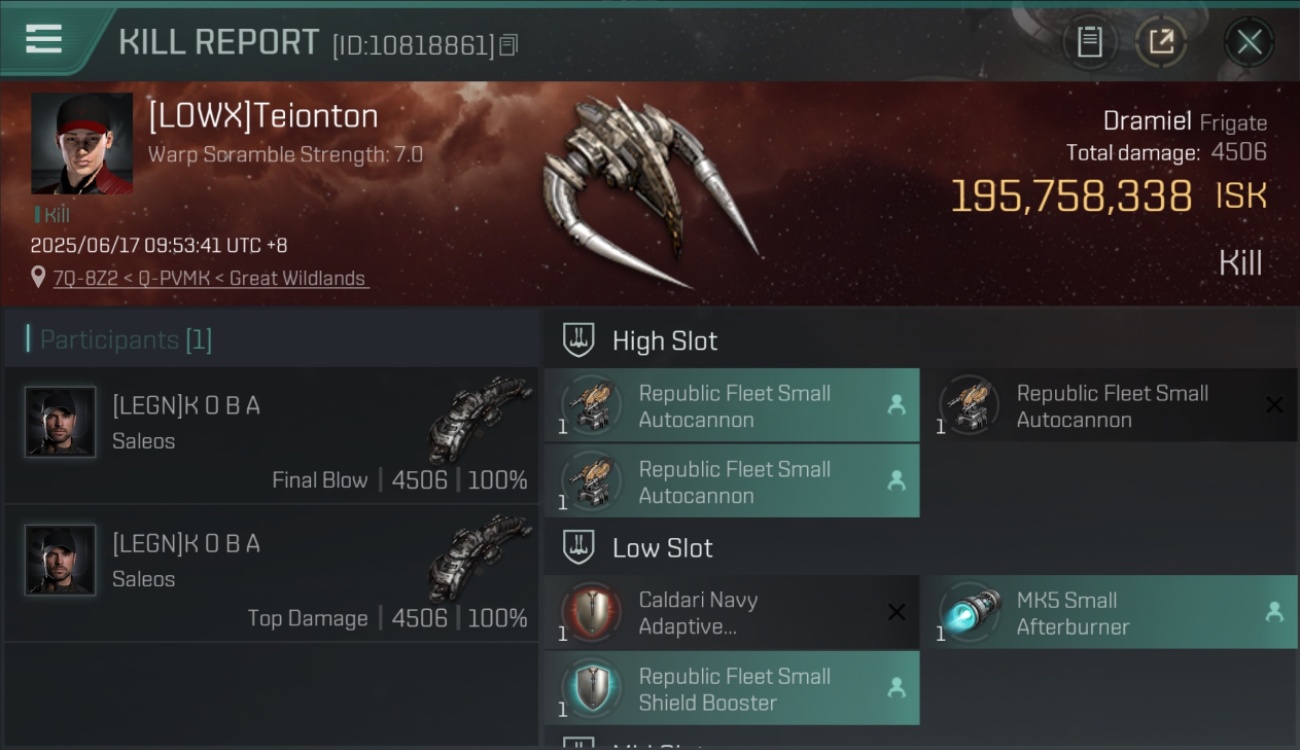
Task: Select the K O B A Final Blow entry
Action: pyautogui.click(x=272, y=435)
